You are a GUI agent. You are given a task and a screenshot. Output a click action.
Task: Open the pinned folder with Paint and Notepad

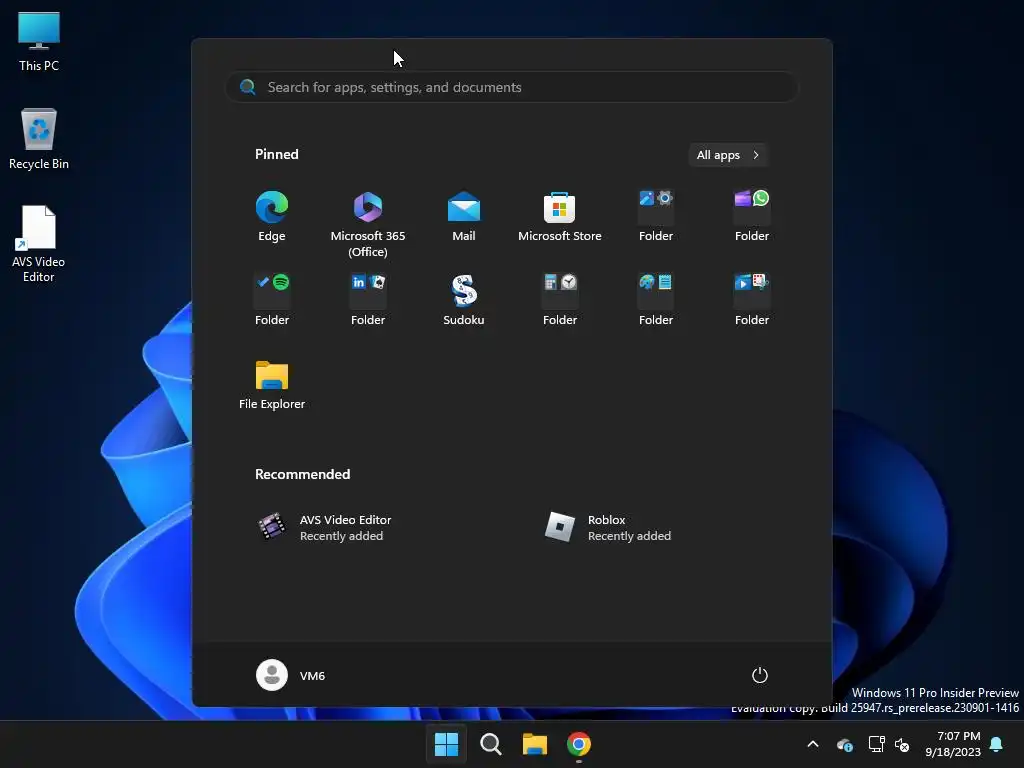[656, 300]
